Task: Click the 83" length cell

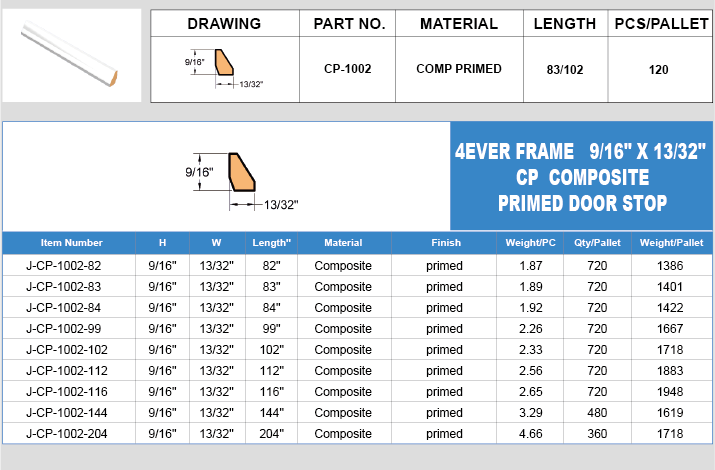Action: pyautogui.click(x=271, y=287)
